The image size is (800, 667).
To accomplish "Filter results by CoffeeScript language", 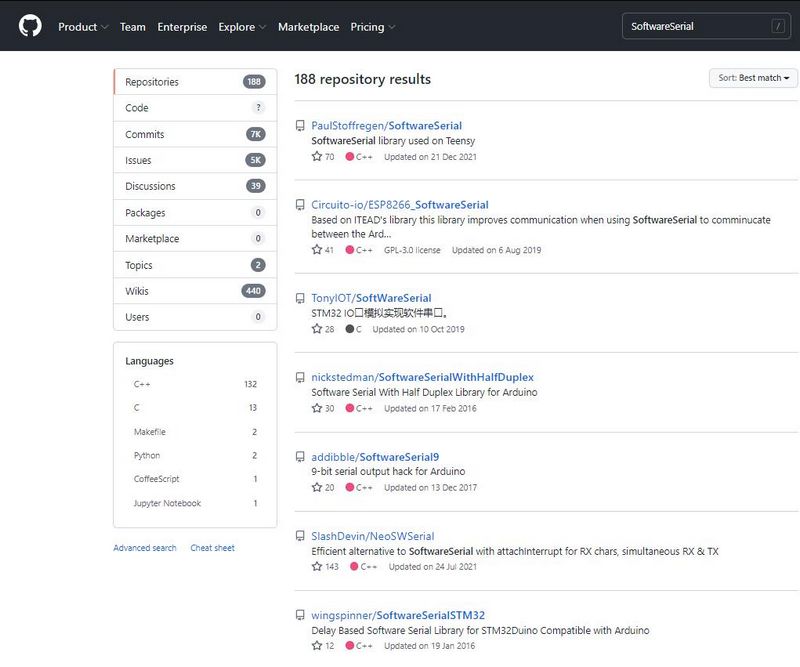I will (195, 479).
